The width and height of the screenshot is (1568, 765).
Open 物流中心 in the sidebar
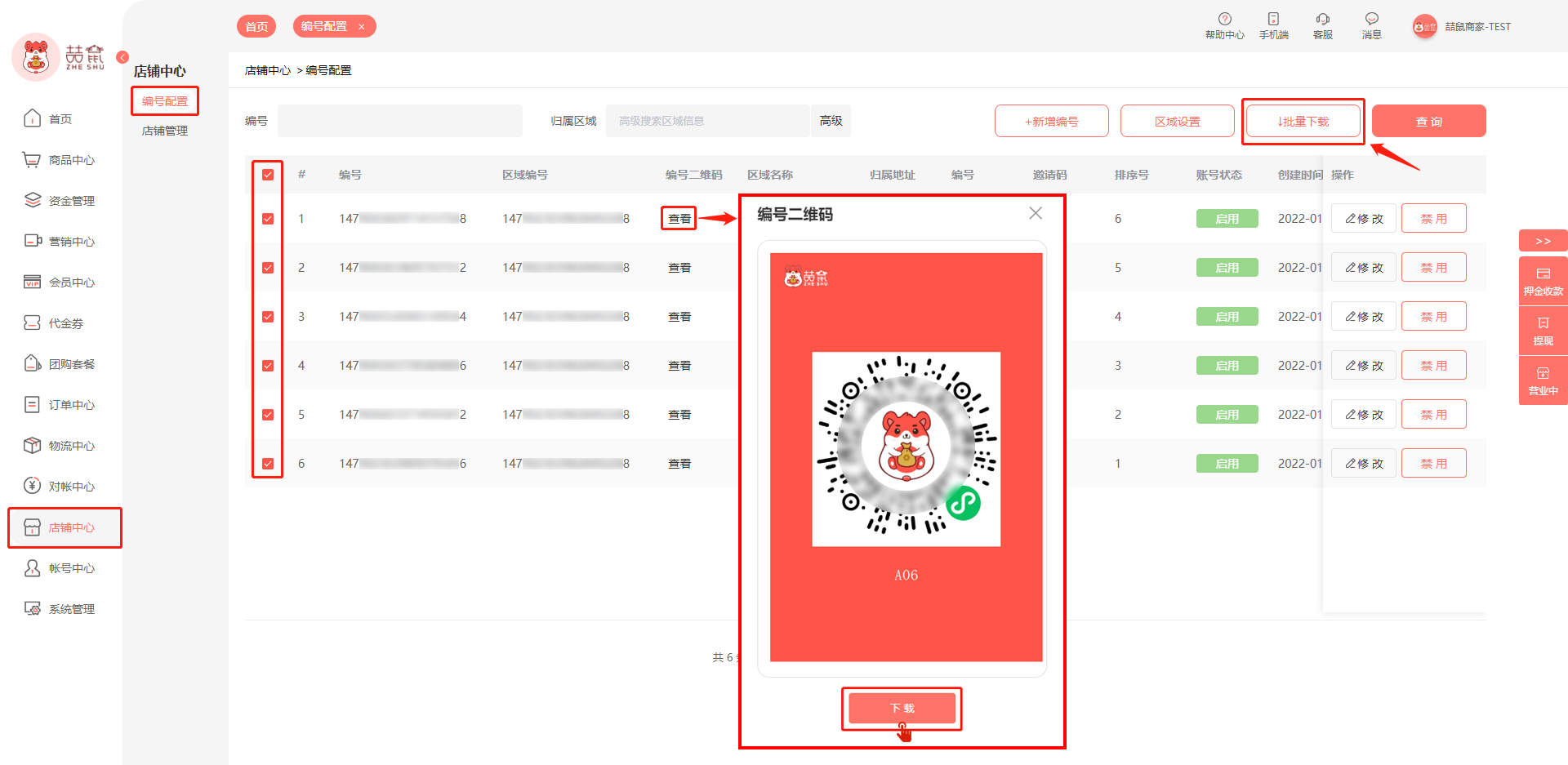pos(60,446)
